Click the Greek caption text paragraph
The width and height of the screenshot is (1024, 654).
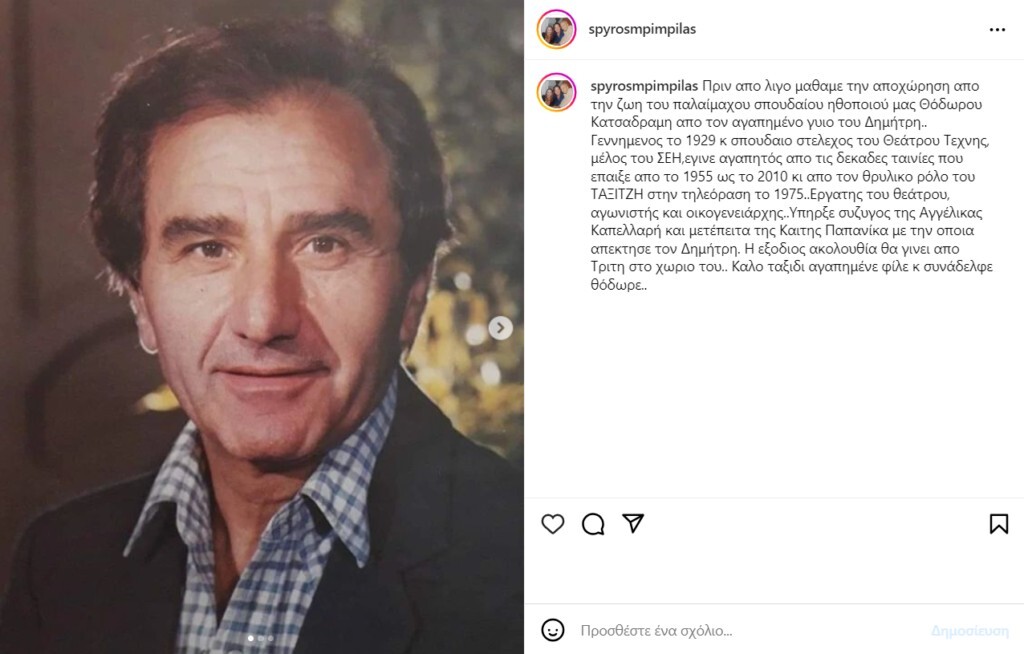point(792,186)
